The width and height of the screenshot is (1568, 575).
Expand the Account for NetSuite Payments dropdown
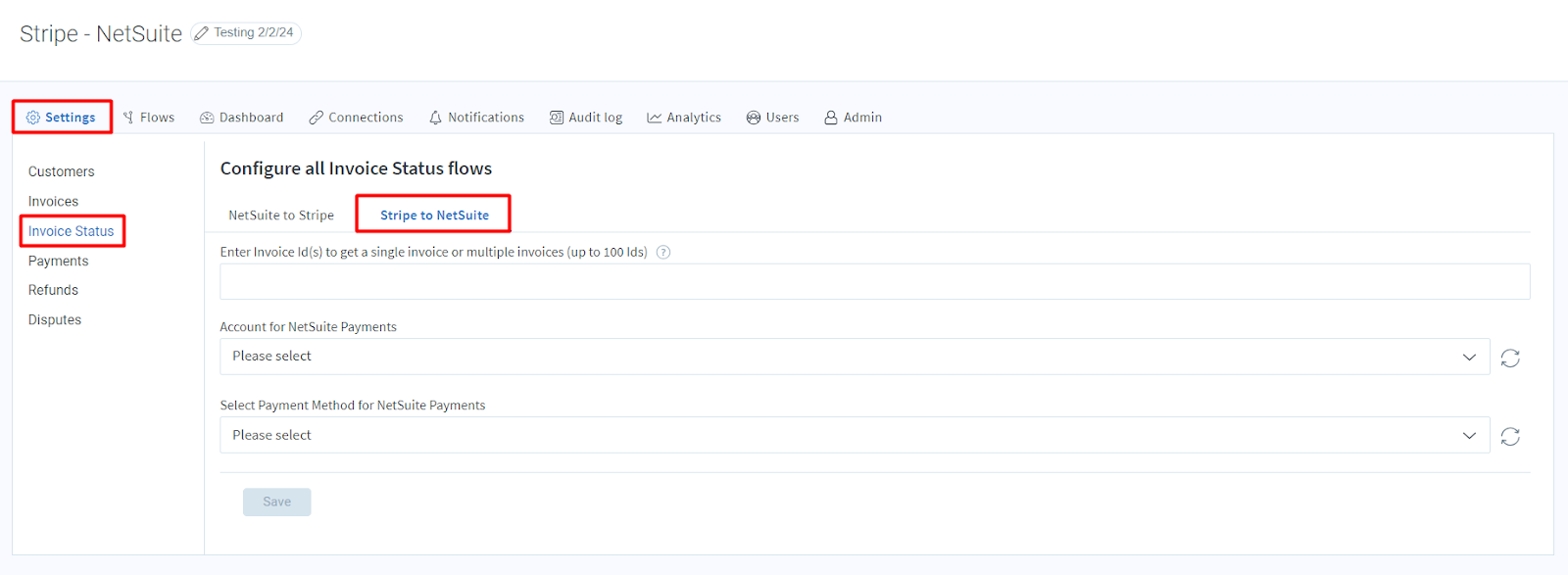pyautogui.click(x=855, y=357)
